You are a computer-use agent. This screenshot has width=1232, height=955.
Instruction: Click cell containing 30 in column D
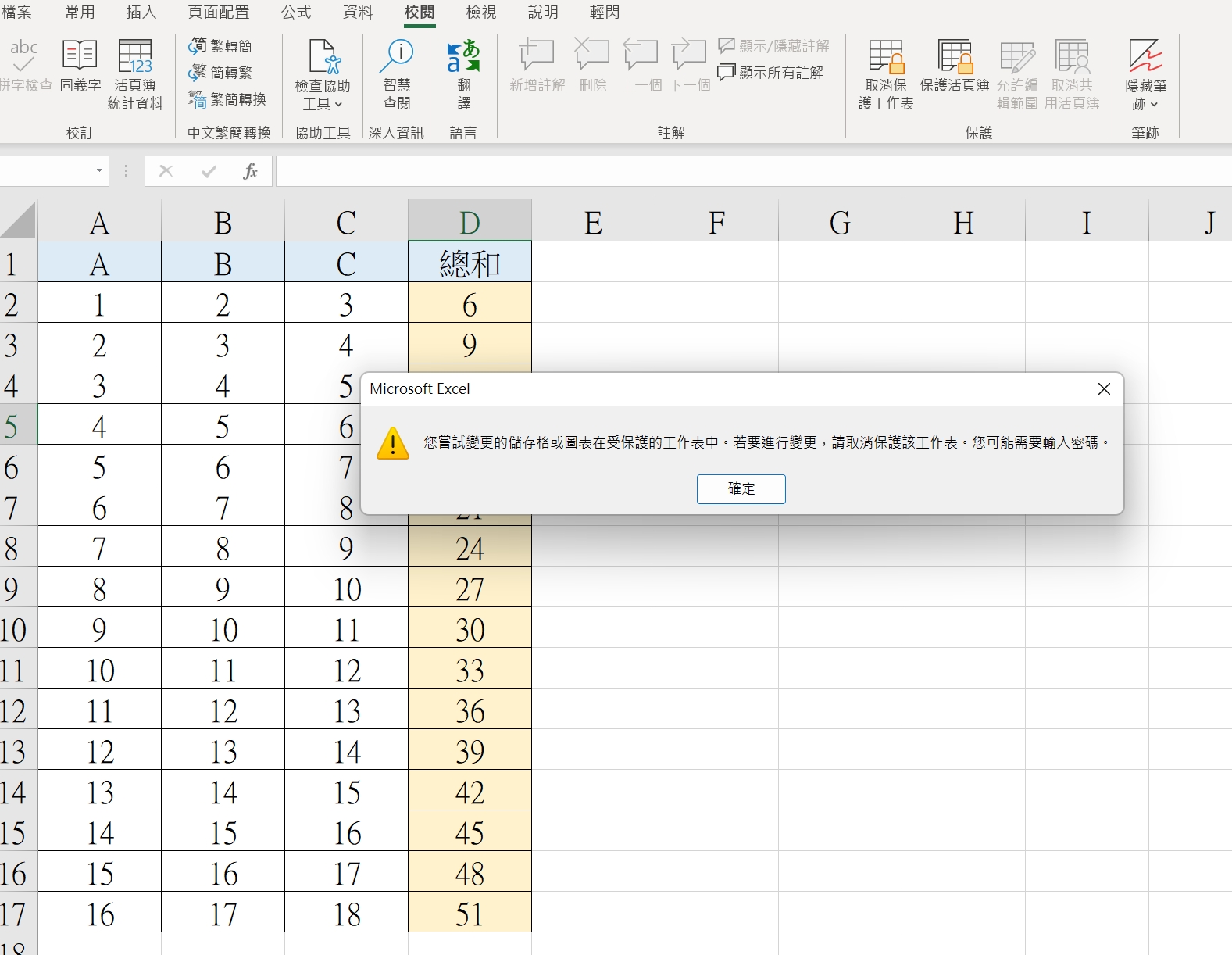(x=470, y=629)
